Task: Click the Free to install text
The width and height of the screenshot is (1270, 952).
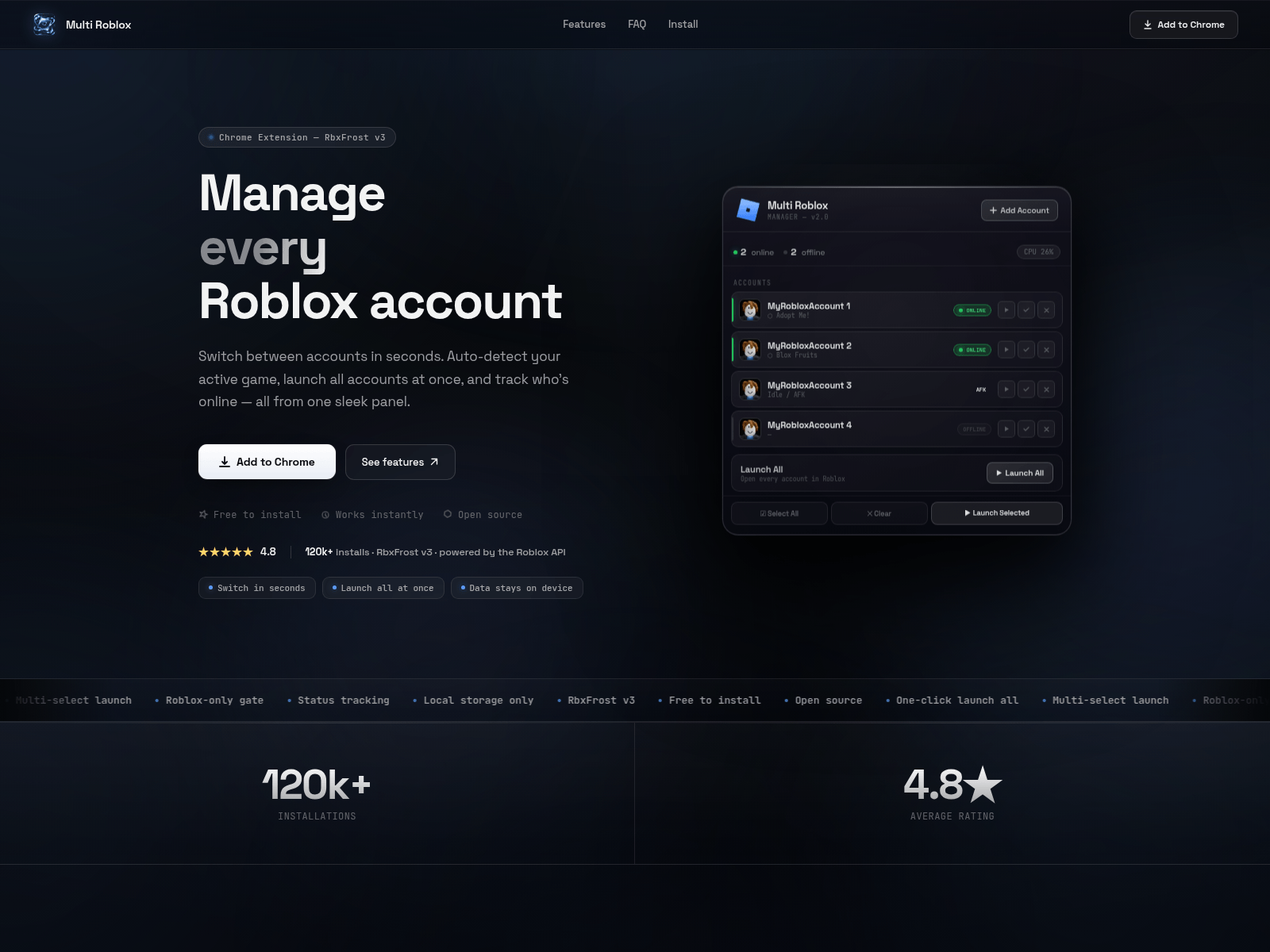Action: click(x=257, y=515)
